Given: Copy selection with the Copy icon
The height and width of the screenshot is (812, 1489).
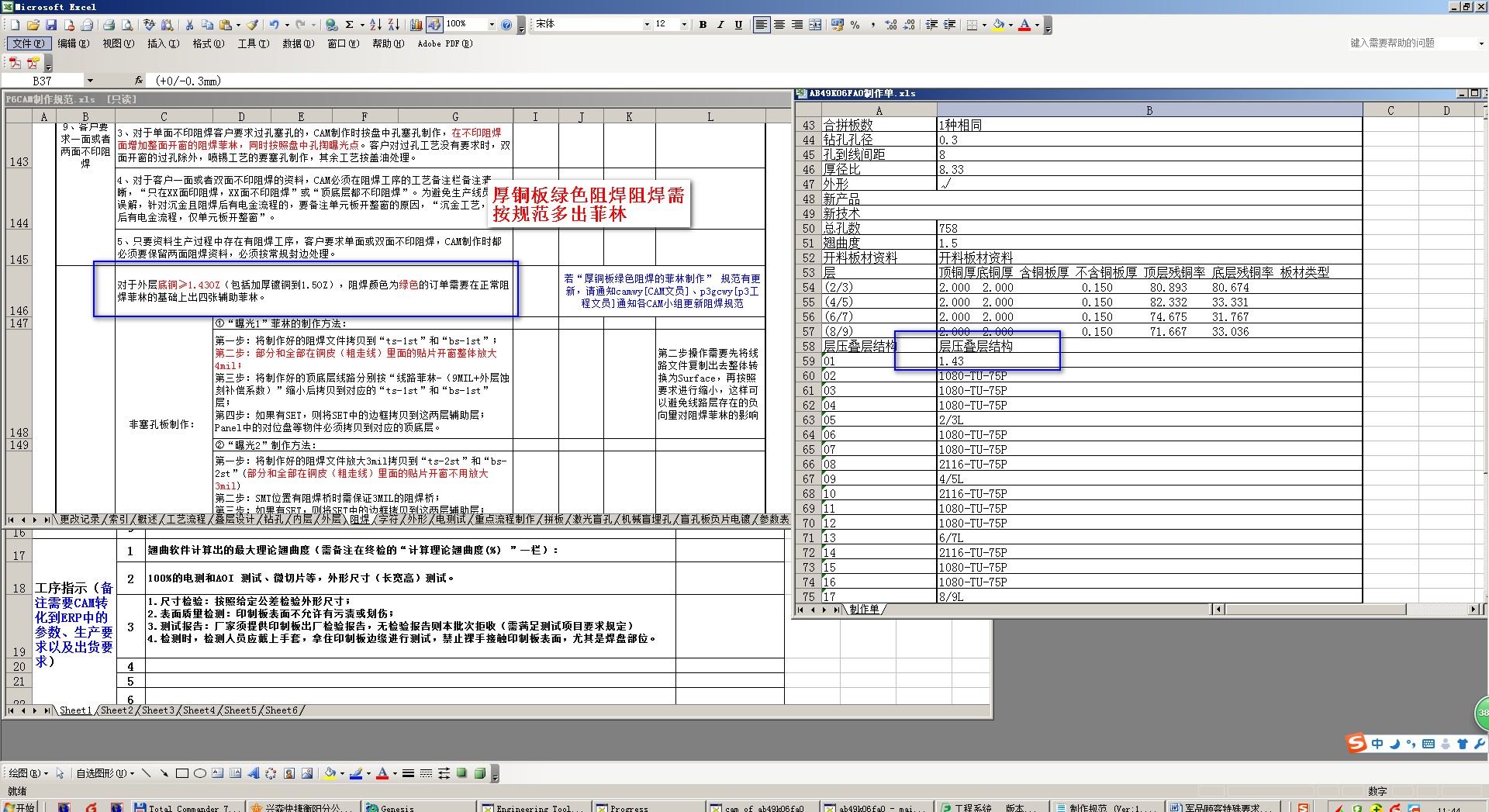Looking at the screenshot, I should coord(207,25).
